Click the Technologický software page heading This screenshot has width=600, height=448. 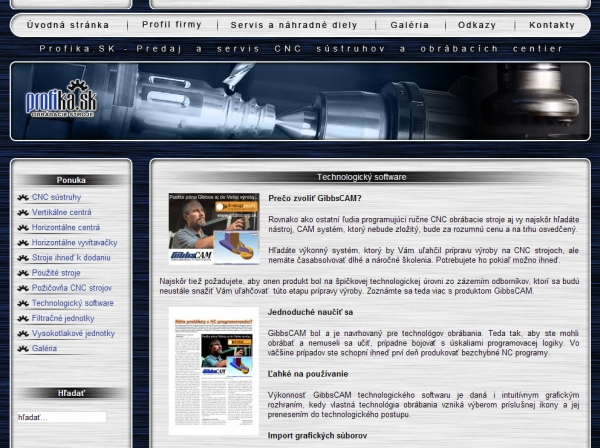(361, 177)
